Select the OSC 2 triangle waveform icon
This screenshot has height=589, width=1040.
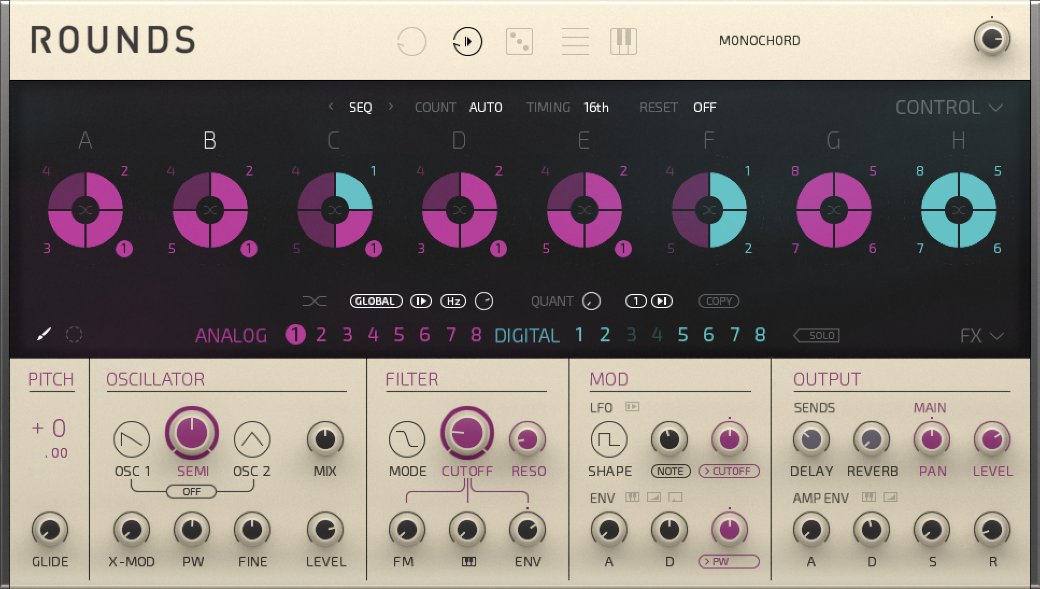(252, 438)
